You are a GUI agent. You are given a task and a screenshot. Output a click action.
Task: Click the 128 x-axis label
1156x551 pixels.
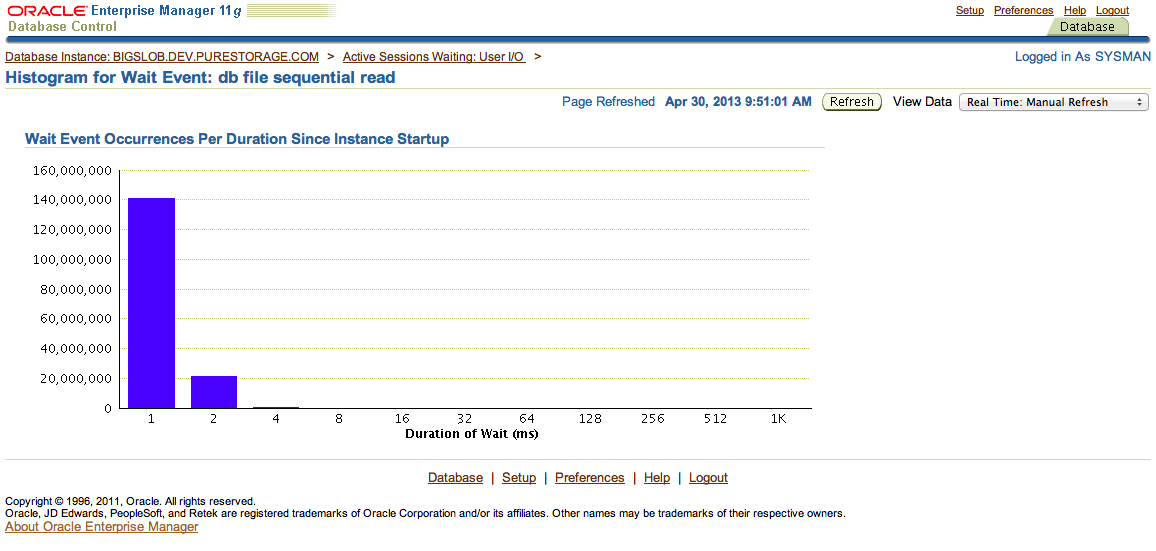tap(591, 419)
